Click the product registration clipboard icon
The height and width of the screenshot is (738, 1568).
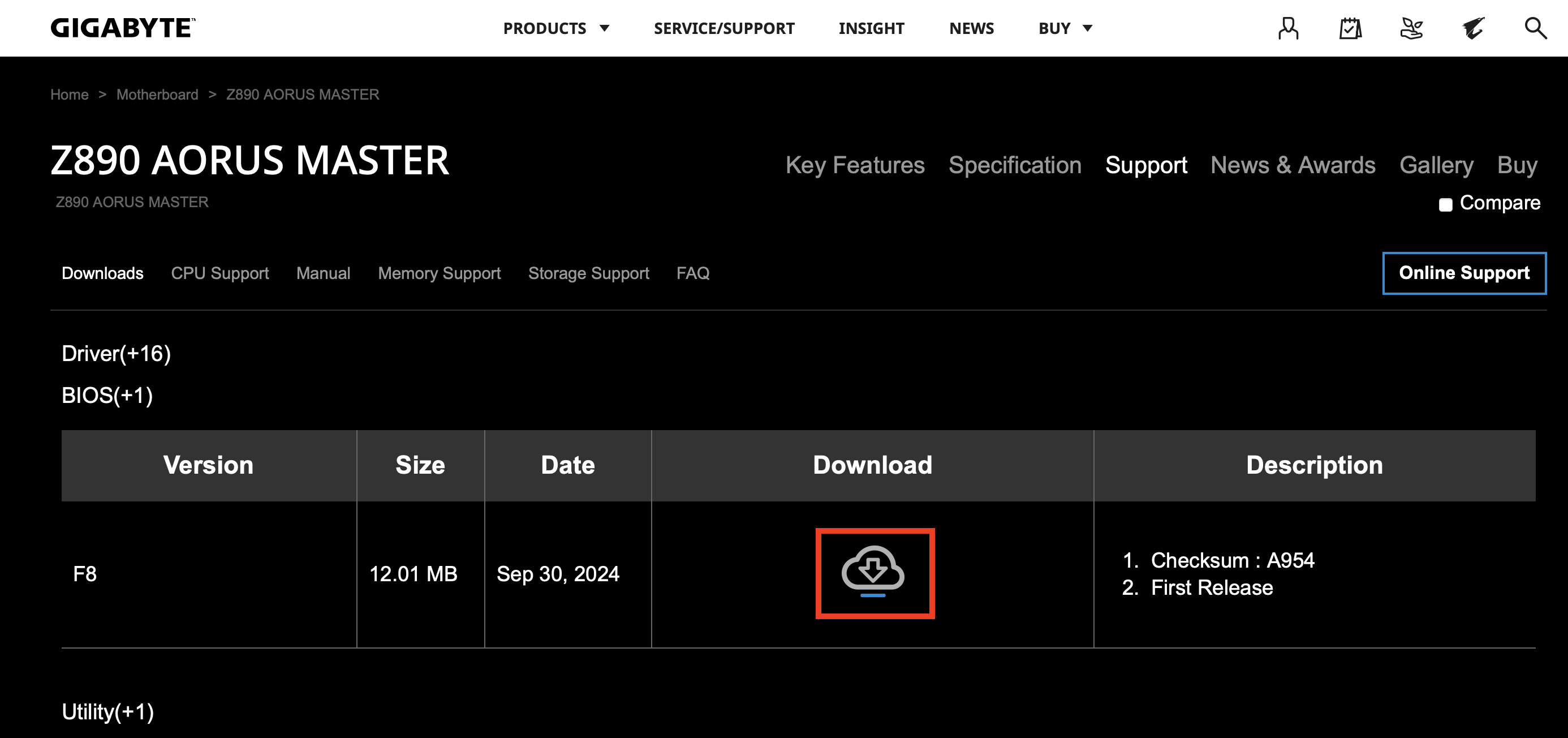coord(1351,27)
